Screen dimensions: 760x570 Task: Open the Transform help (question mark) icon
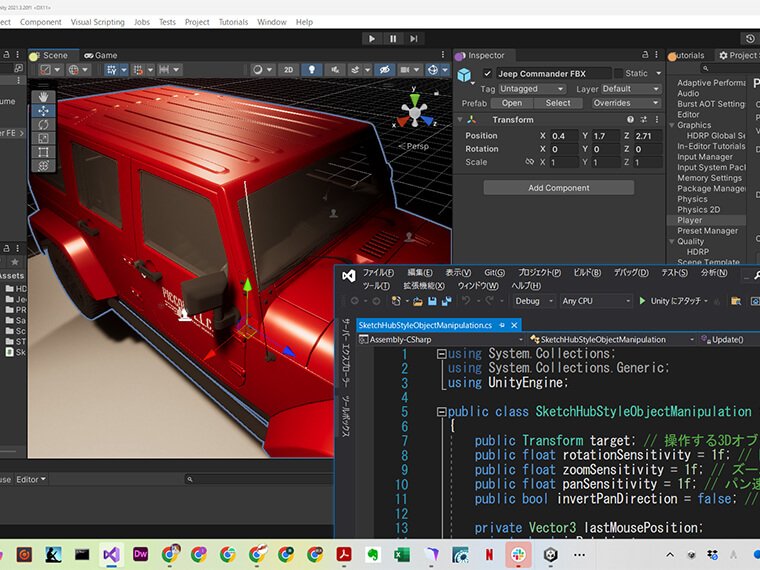click(630, 119)
